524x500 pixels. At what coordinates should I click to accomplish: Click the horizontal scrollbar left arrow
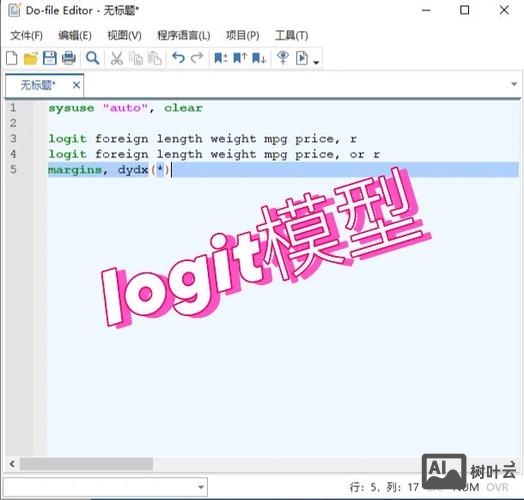click(x=12, y=464)
